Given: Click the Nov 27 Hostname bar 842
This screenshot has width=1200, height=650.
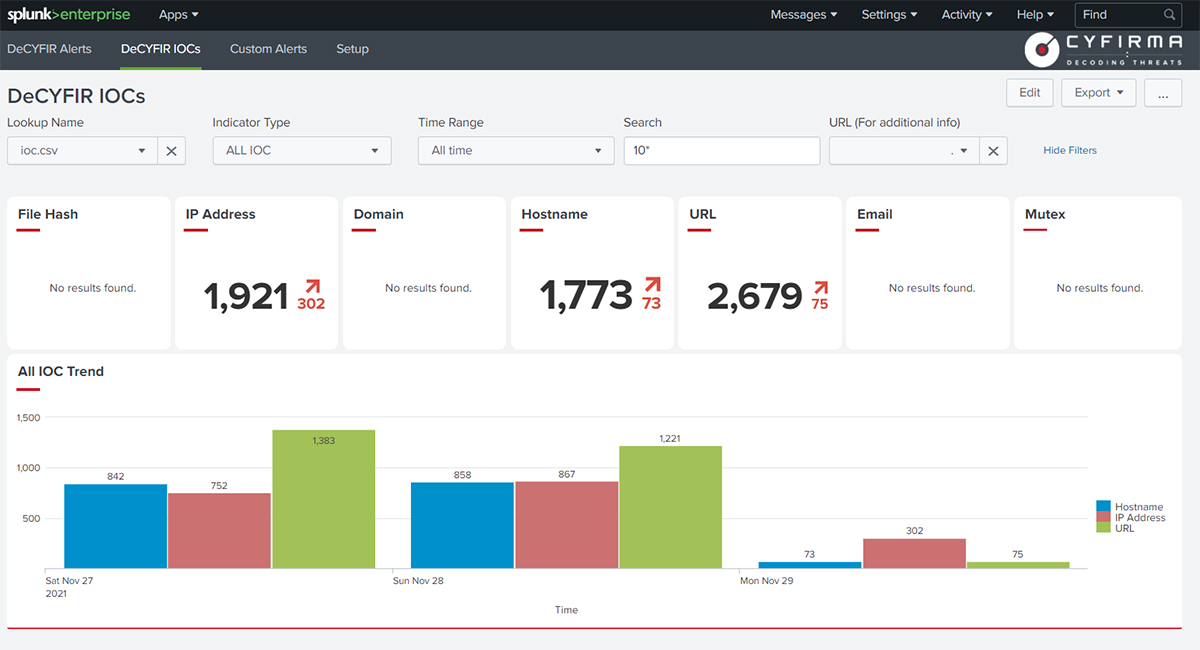Looking at the screenshot, I should pos(116,526).
